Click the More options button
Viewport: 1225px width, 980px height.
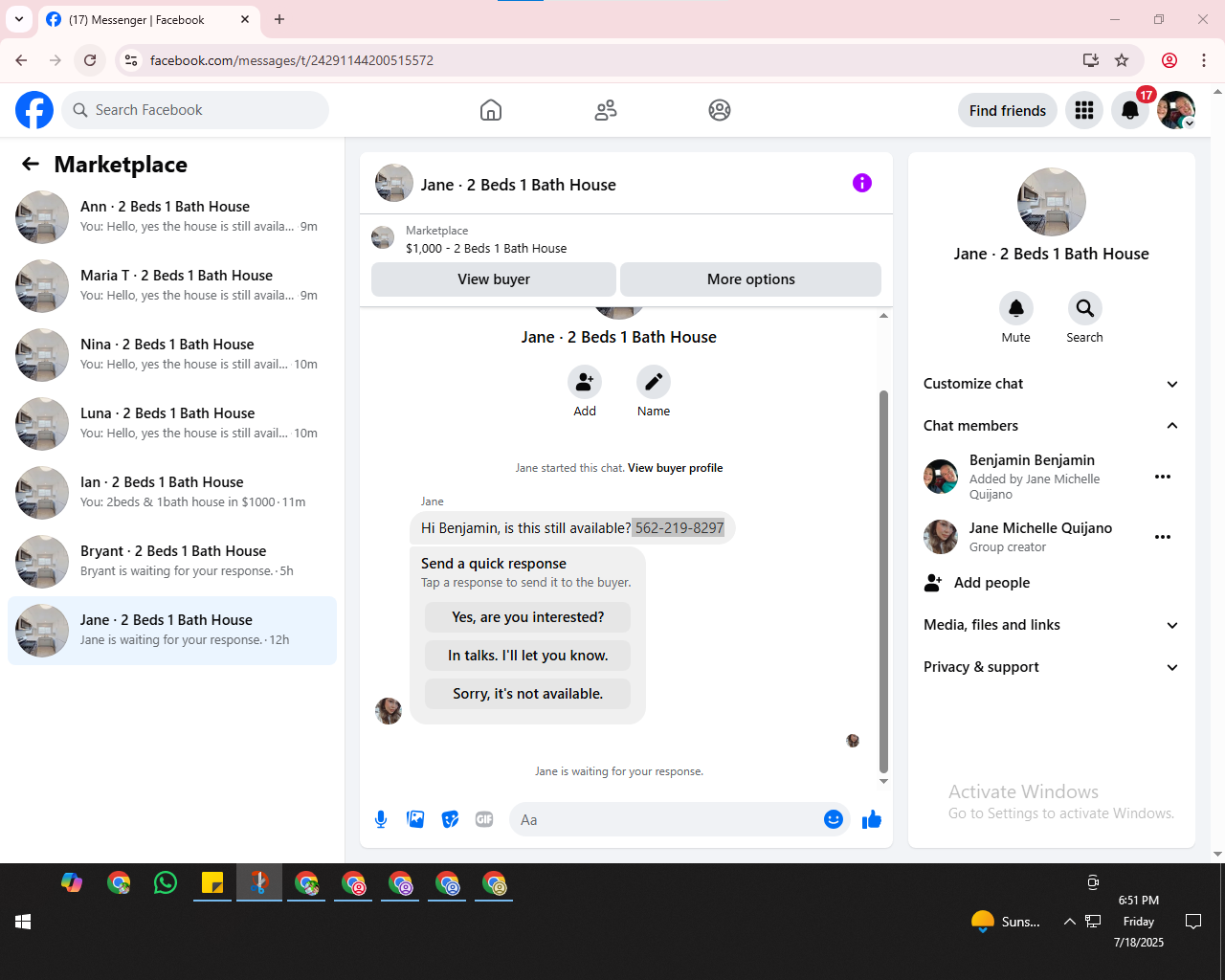[x=751, y=279]
